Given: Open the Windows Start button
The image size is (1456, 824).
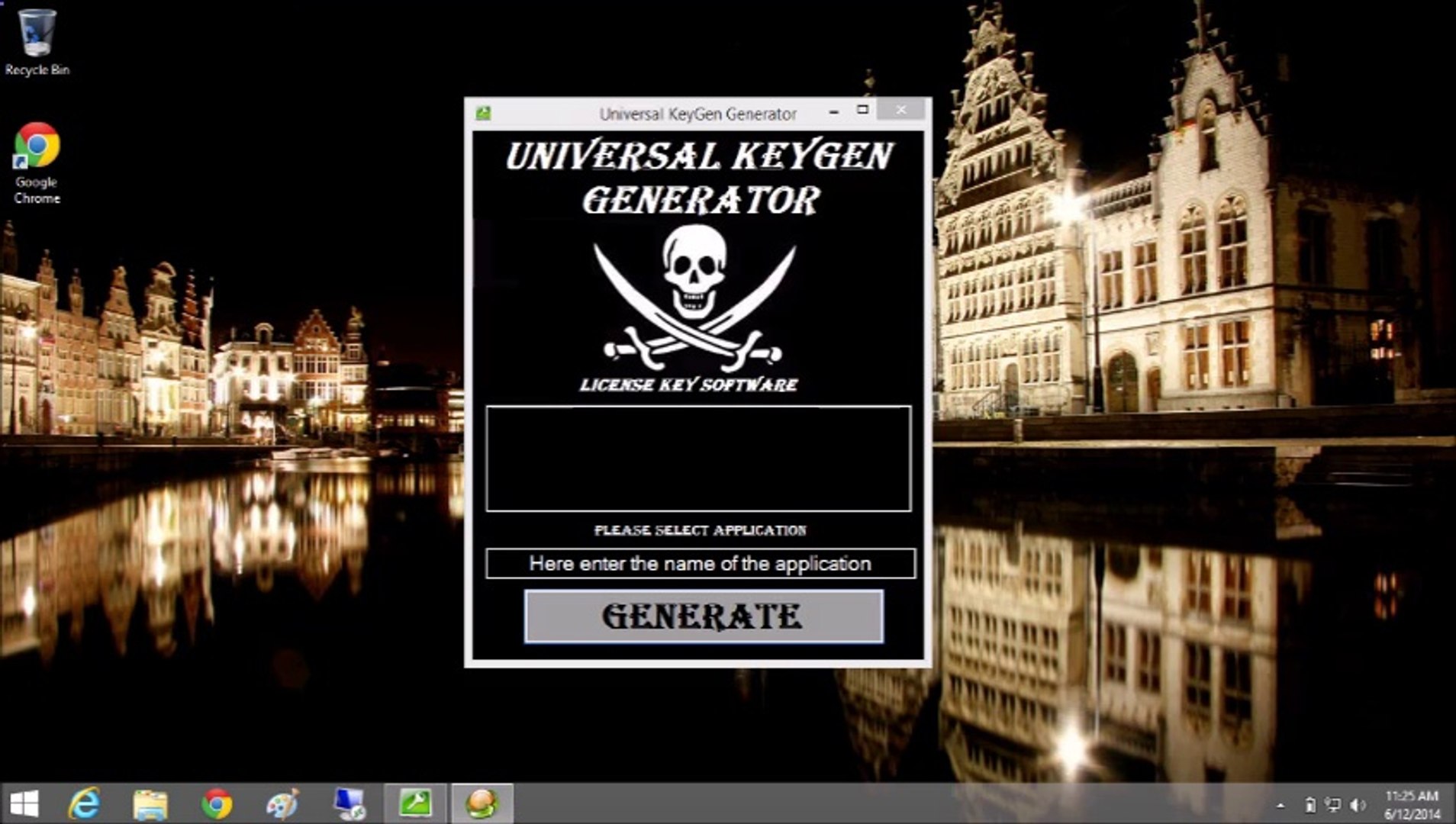Looking at the screenshot, I should (24, 803).
